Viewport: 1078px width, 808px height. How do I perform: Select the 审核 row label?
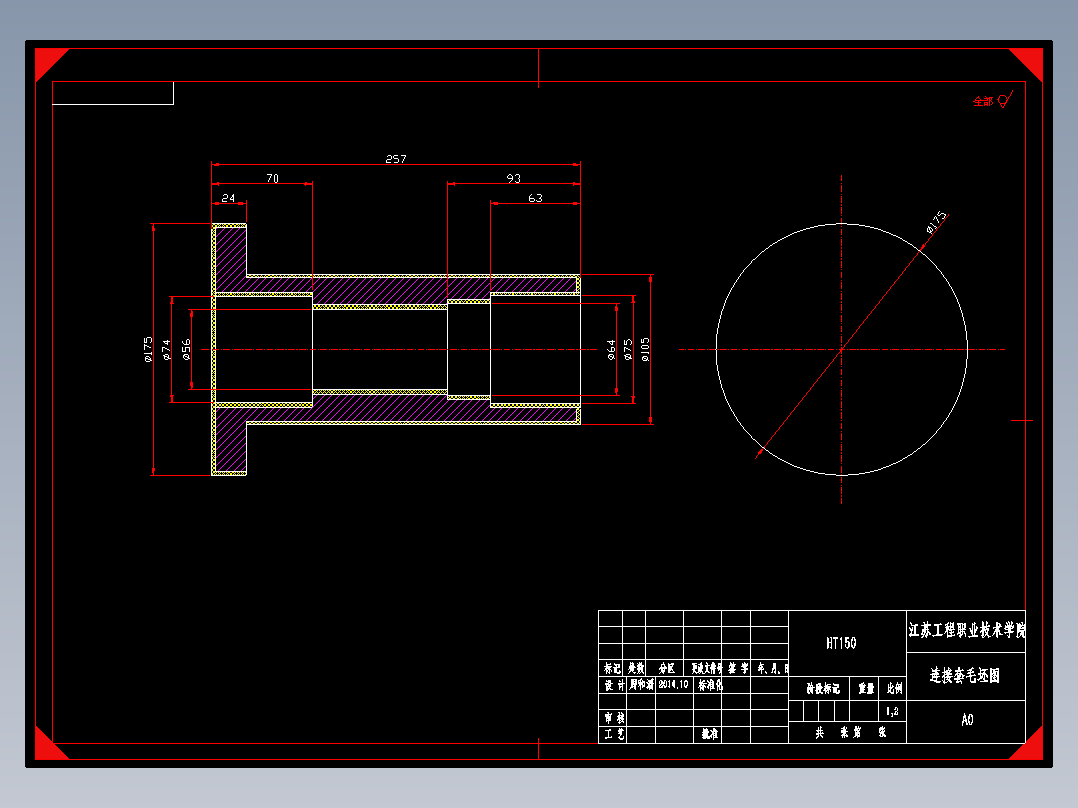click(614, 718)
